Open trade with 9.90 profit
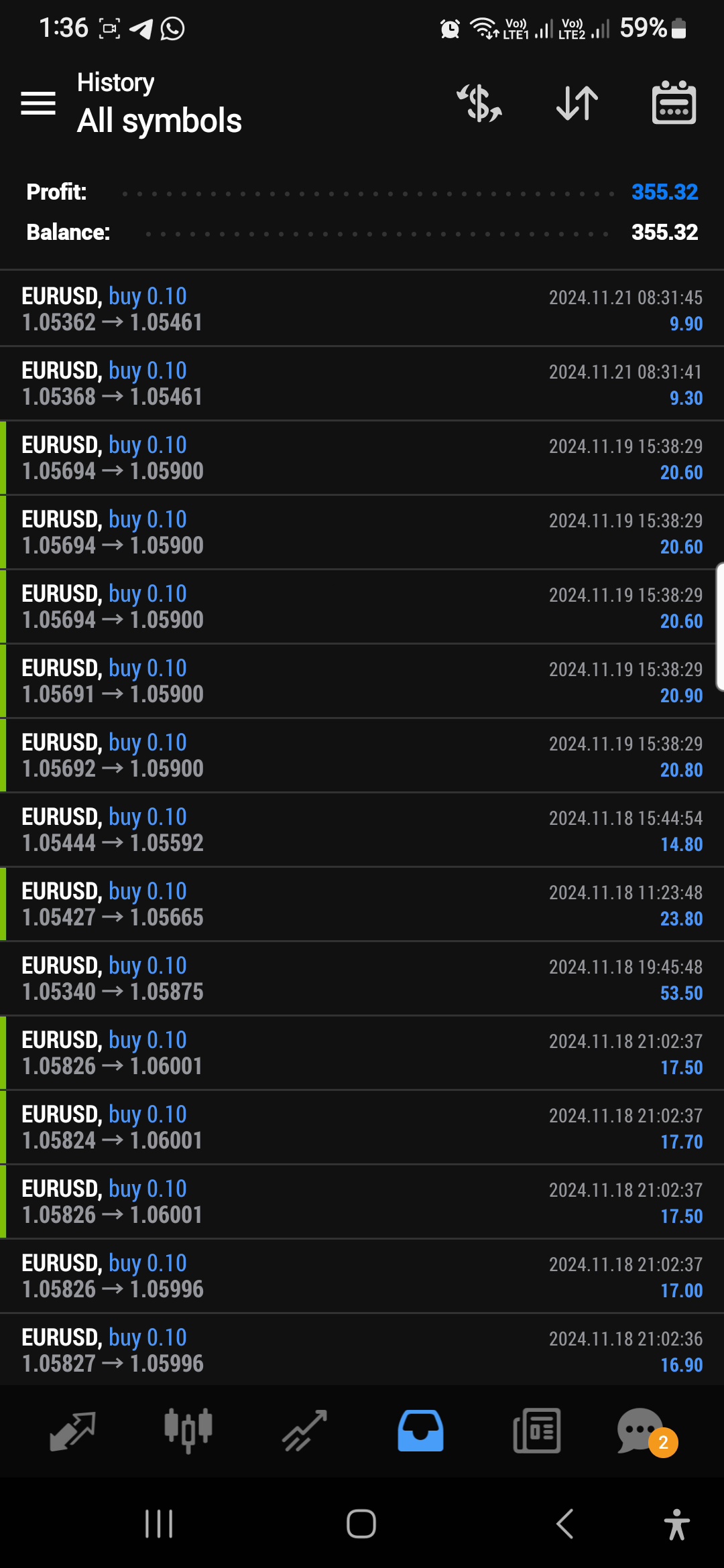The image size is (724, 1568). [362, 309]
